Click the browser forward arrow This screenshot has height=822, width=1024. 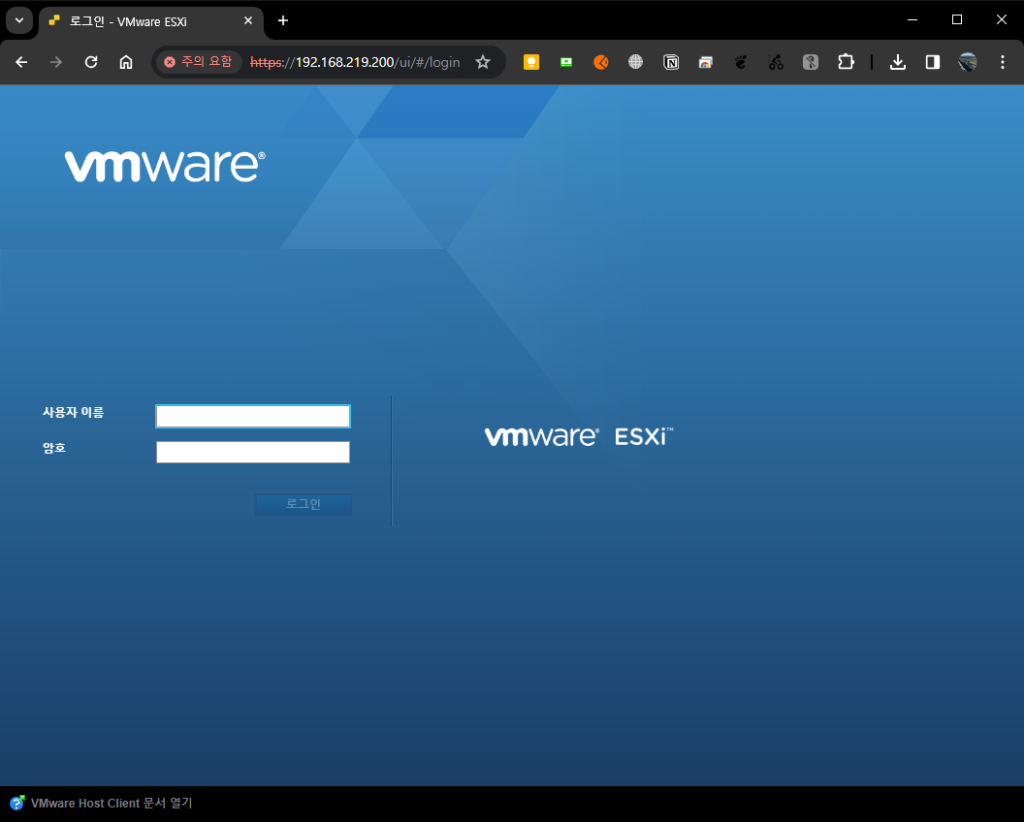point(56,62)
